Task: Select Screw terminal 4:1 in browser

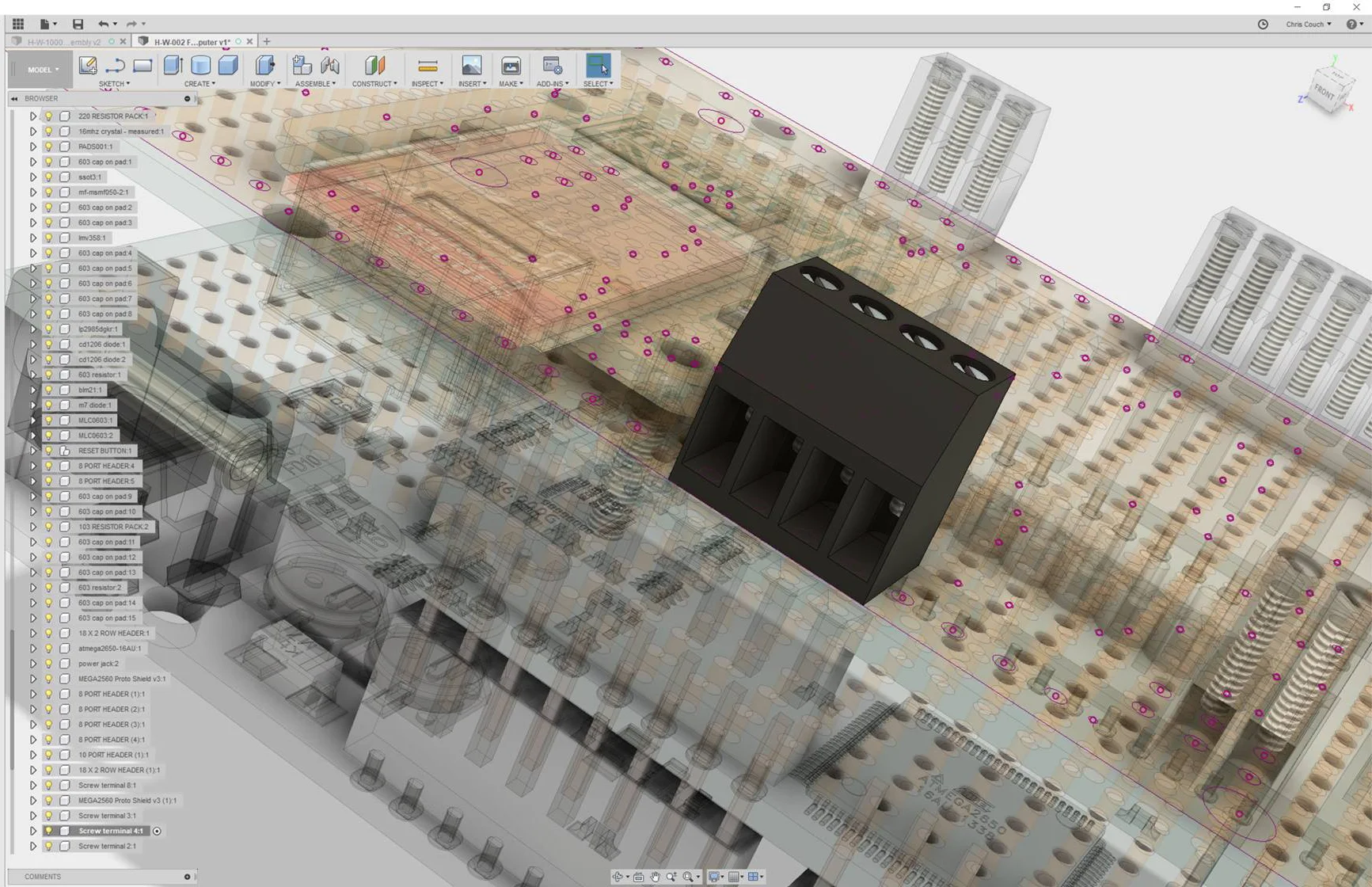Action: [x=111, y=831]
